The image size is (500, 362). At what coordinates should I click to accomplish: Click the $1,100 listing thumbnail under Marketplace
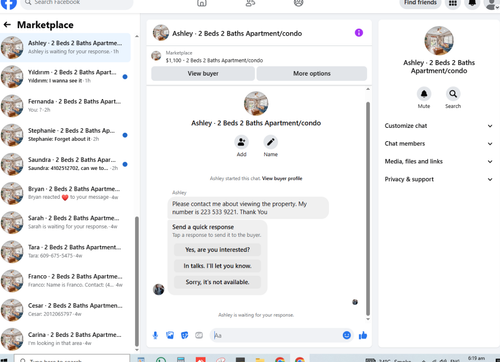click(156, 56)
